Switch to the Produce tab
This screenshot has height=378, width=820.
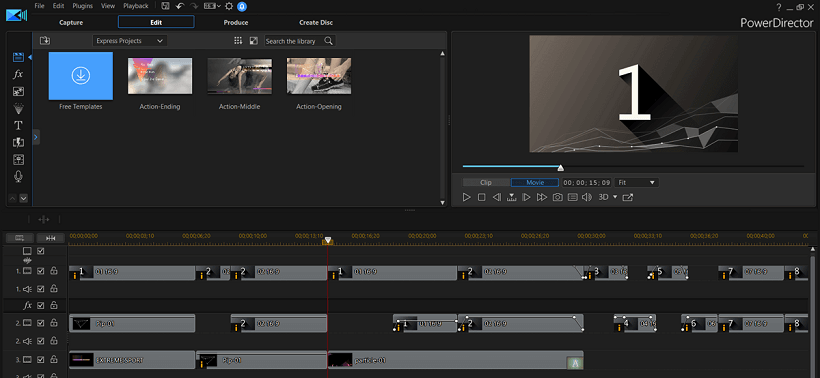pyautogui.click(x=236, y=22)
